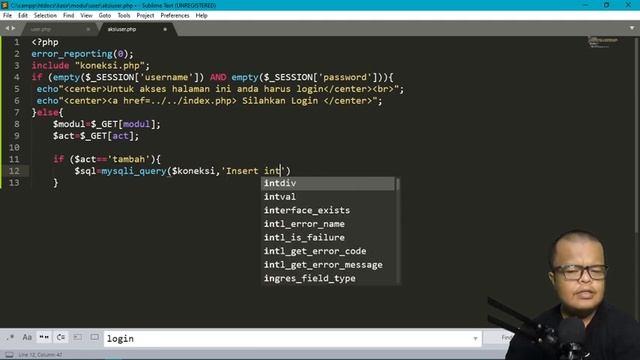Open the Edit menu
This screenshot has width=640, height=360.
[x=23, y=16]
